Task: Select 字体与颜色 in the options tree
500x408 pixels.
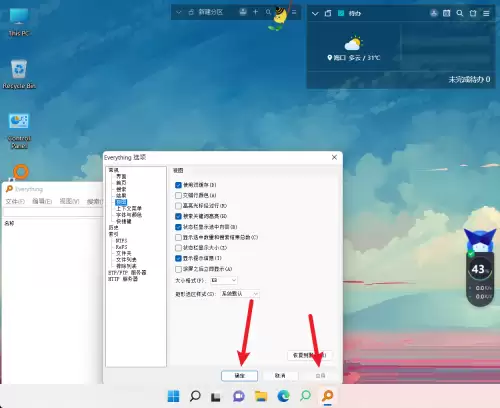Action: click(129, 215)
